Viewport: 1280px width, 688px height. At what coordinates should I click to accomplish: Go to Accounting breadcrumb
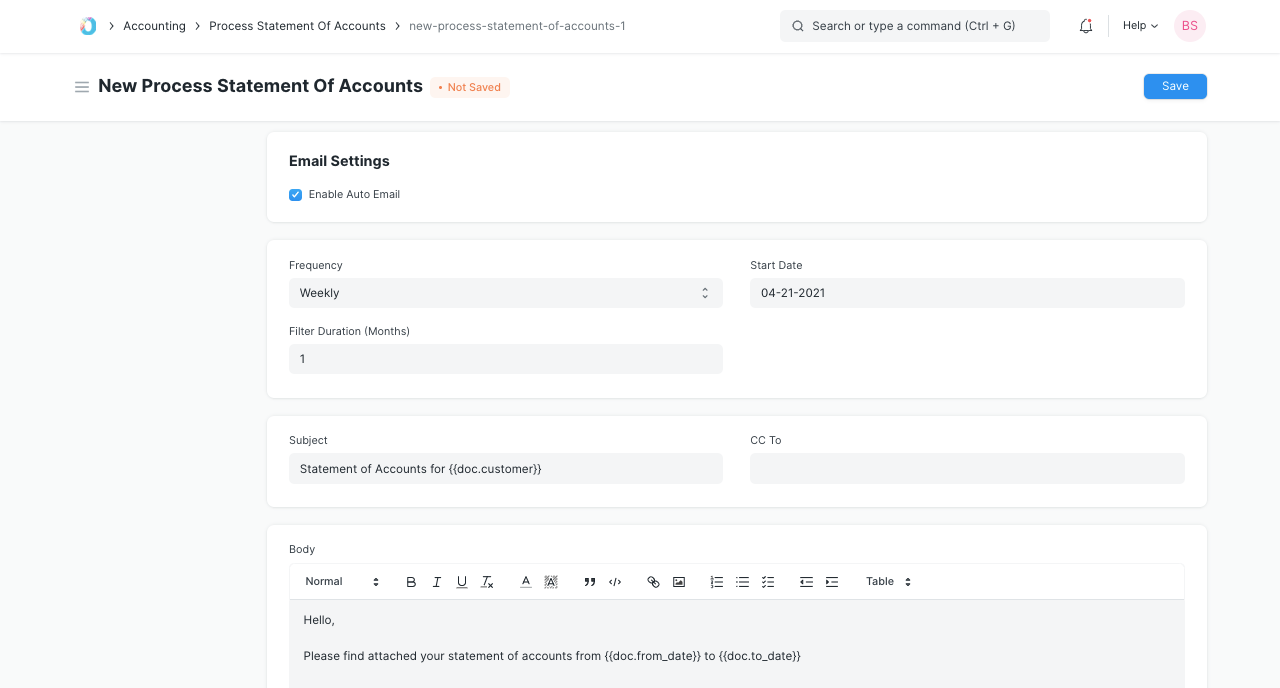pos(154,26)
